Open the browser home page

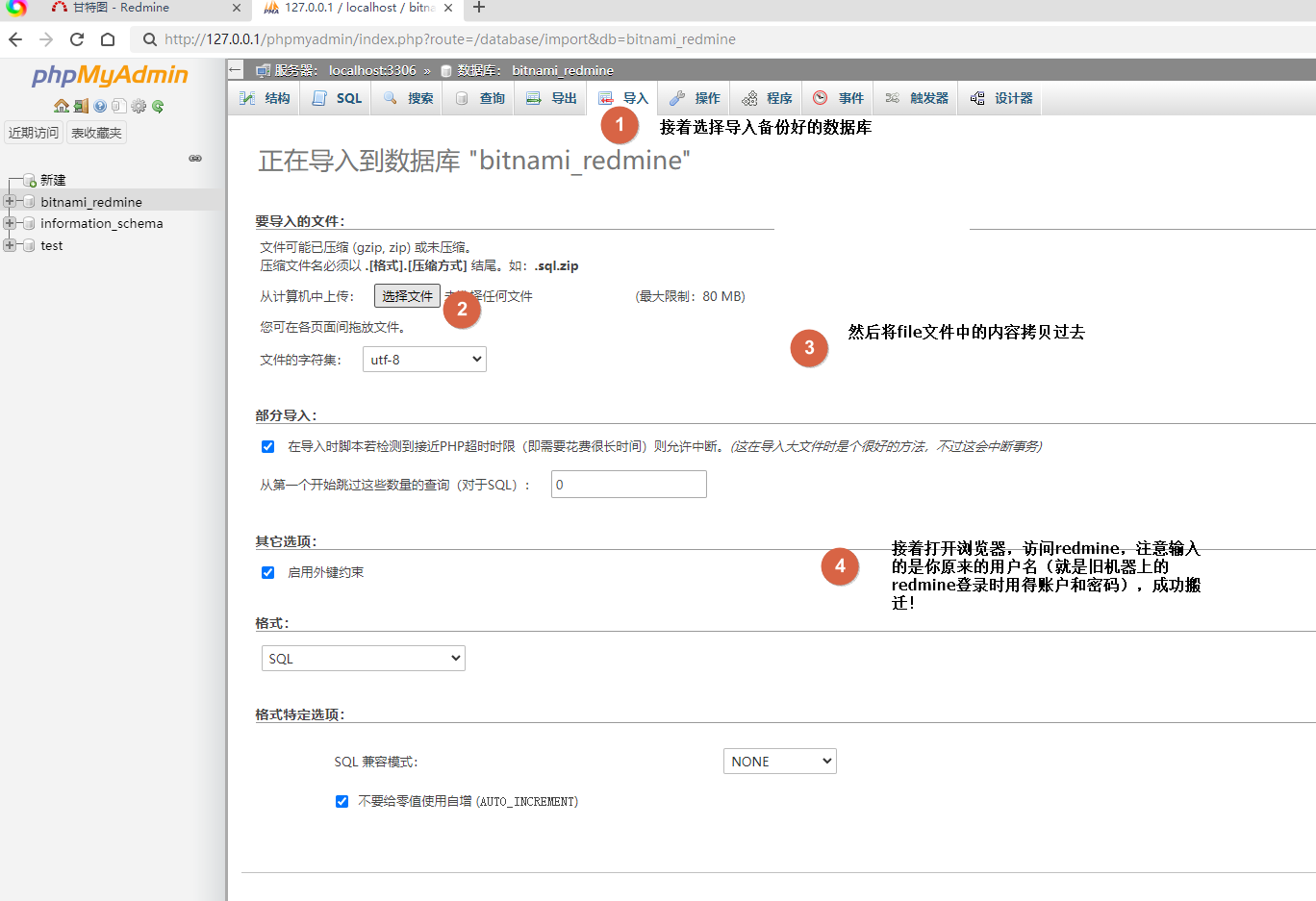click(x=108, y=39)
